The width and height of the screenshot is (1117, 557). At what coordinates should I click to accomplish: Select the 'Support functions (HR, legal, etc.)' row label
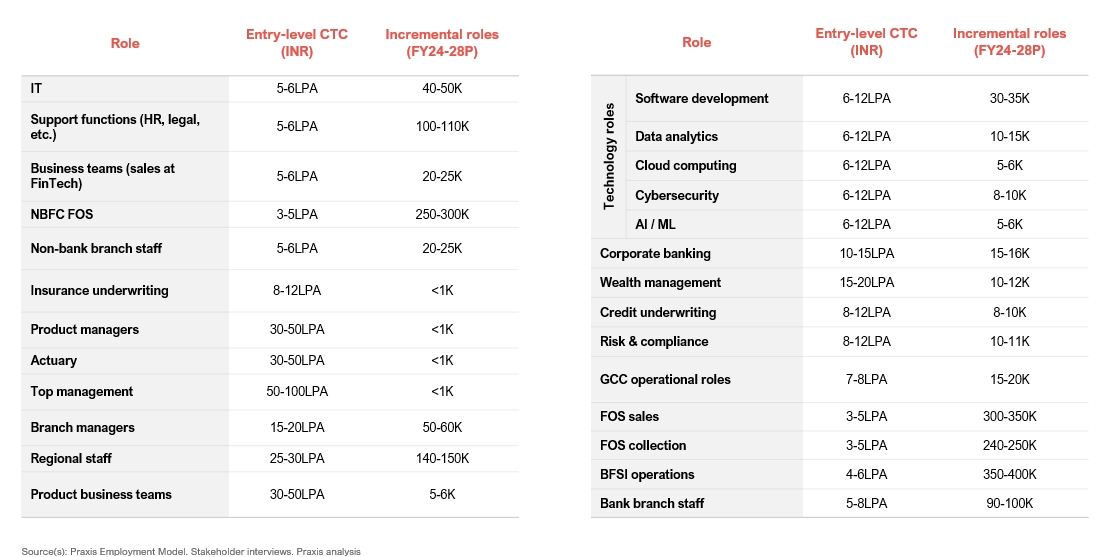[x=115, y=126]
